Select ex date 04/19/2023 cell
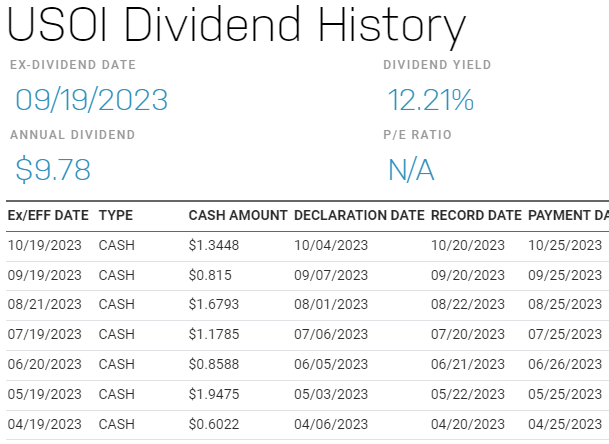Viewport: 609px width, 444px height. click(x=45, y=424)
